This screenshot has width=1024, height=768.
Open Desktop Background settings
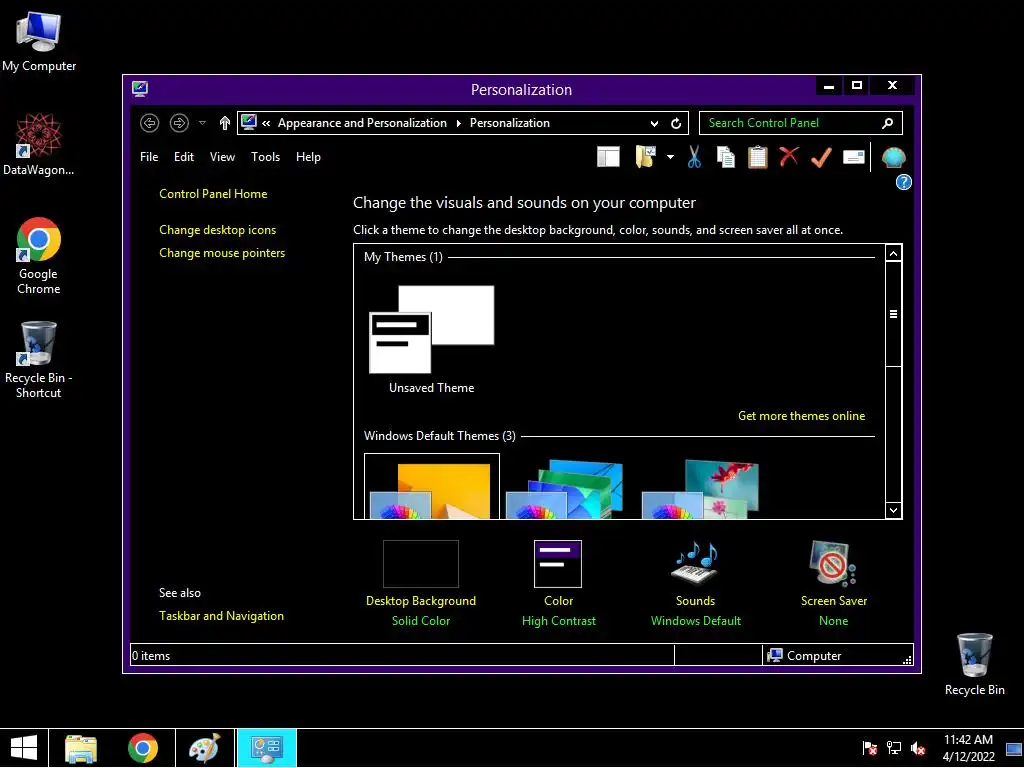[421, 583]
